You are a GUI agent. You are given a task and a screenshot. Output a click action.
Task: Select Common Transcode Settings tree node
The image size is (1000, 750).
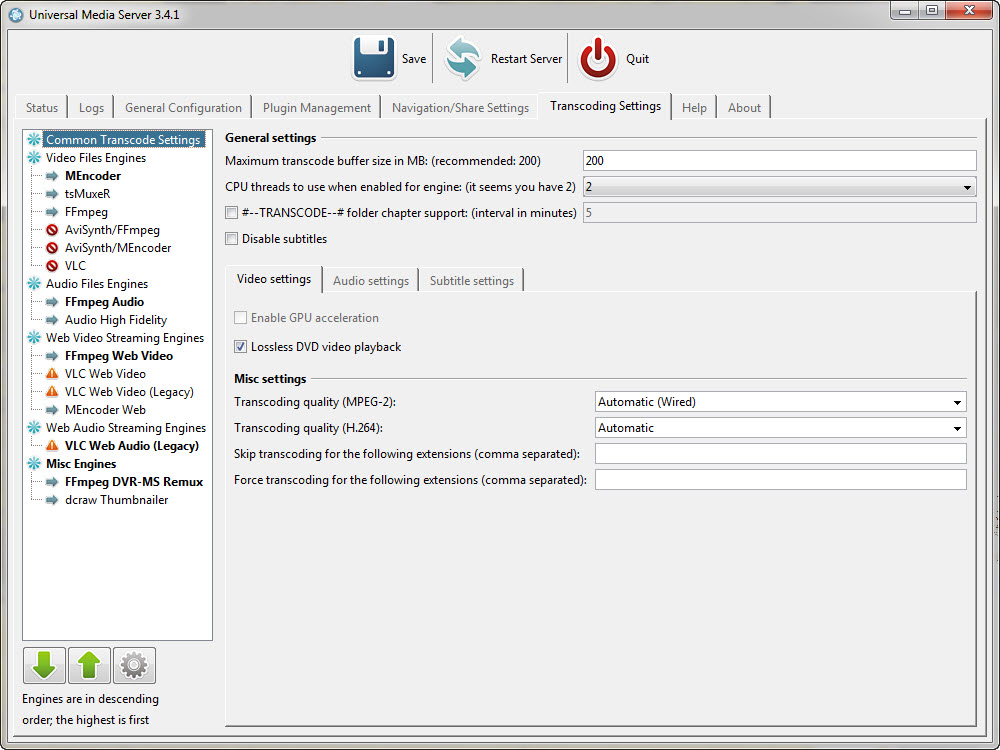pyautogui.click(x=124, y=140)
